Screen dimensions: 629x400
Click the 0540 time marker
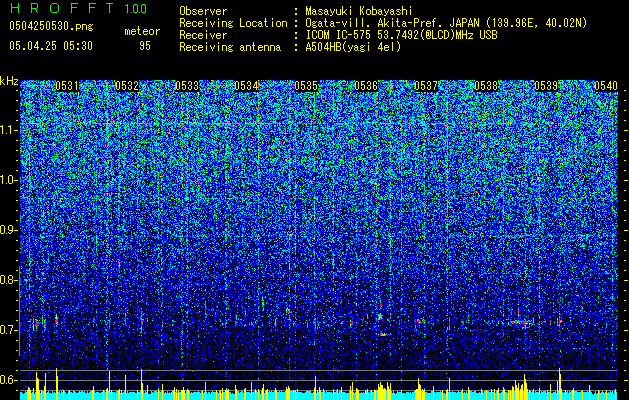[606, 86]
